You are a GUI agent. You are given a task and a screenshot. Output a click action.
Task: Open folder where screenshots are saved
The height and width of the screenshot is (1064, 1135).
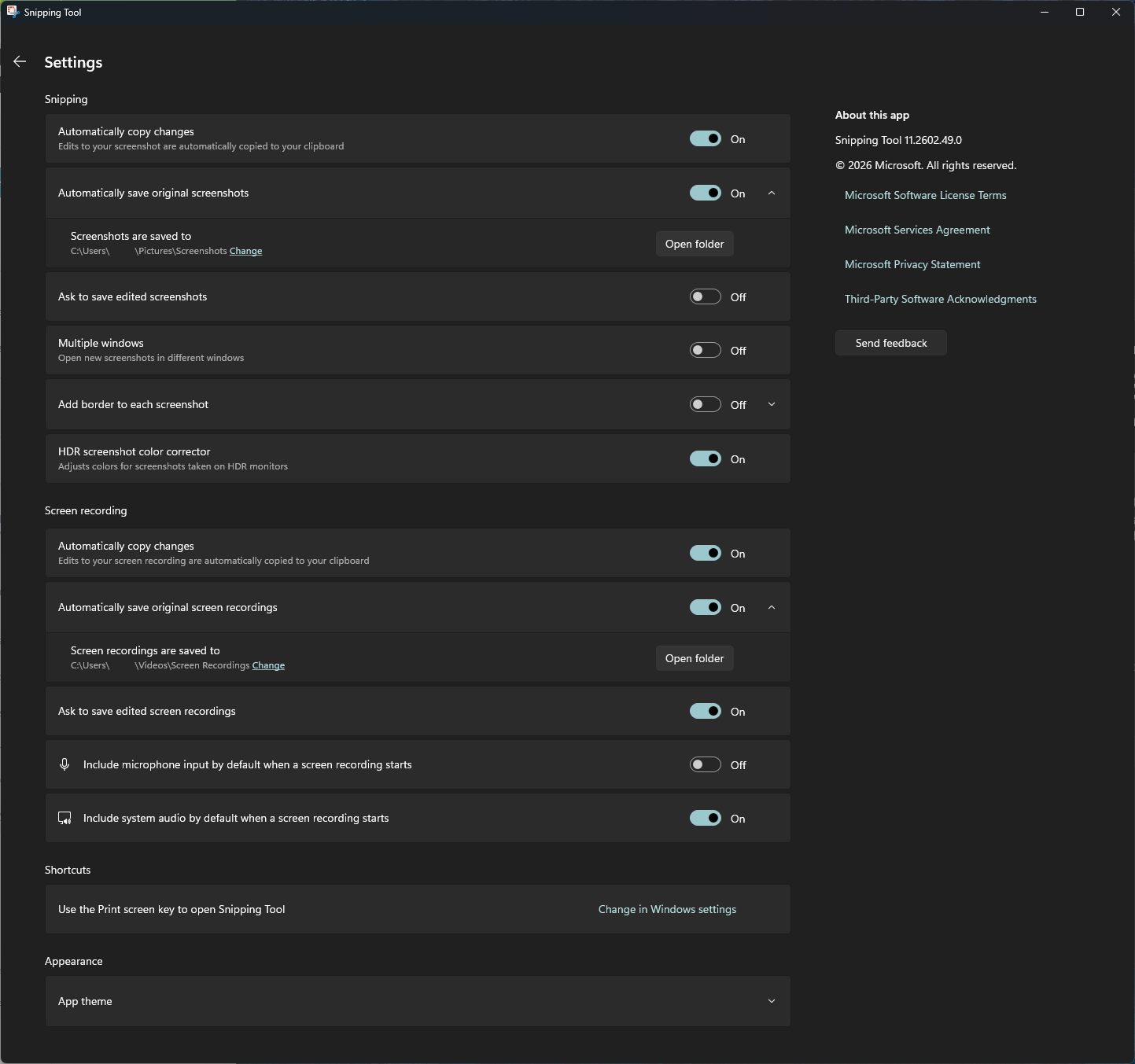[x=695, y=244]
